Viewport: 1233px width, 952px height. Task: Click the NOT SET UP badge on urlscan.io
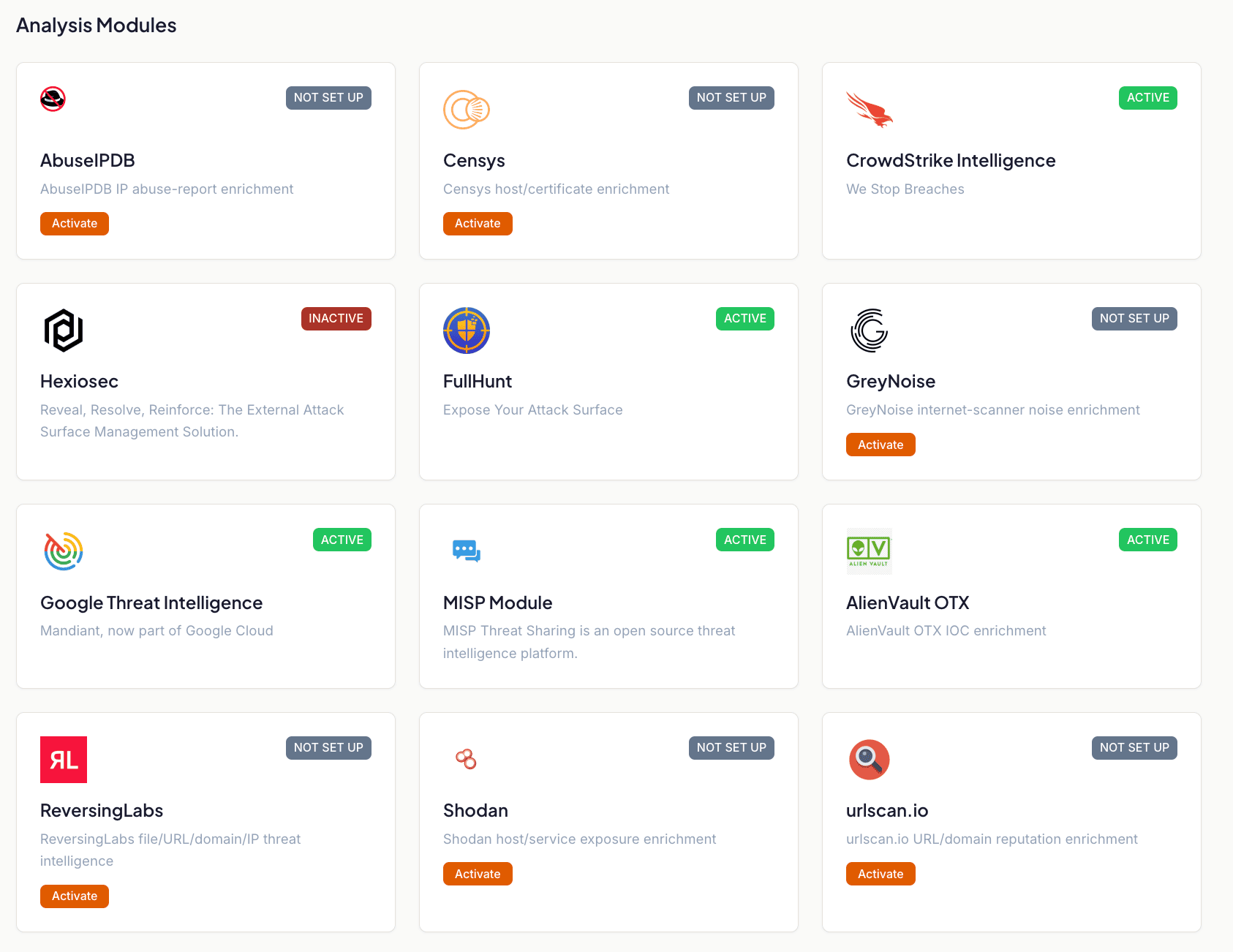1134,748
